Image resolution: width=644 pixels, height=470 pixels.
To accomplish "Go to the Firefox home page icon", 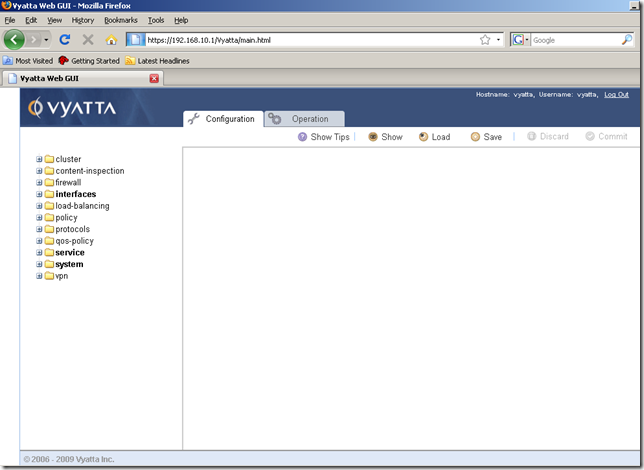I will (x=111, y=40).
